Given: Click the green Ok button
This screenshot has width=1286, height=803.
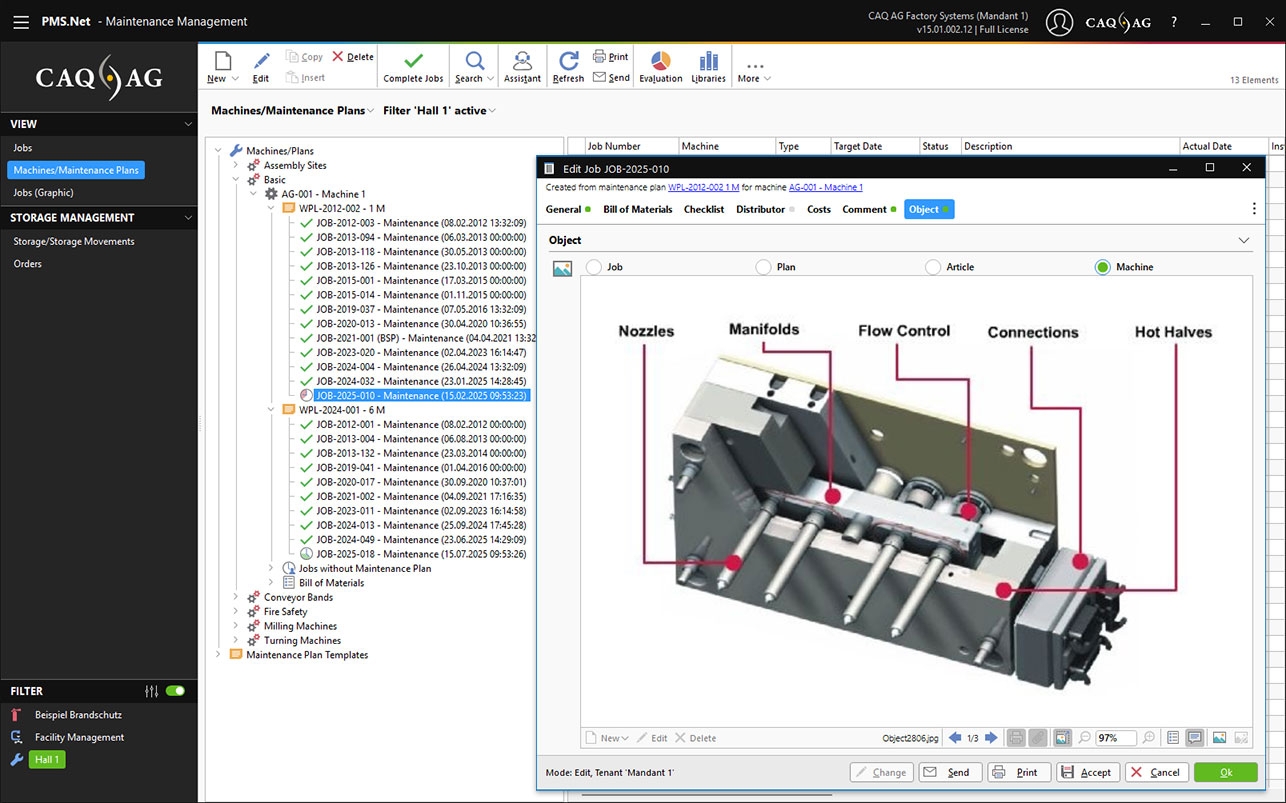Looking at the screenshot, I should point(1225,772).
